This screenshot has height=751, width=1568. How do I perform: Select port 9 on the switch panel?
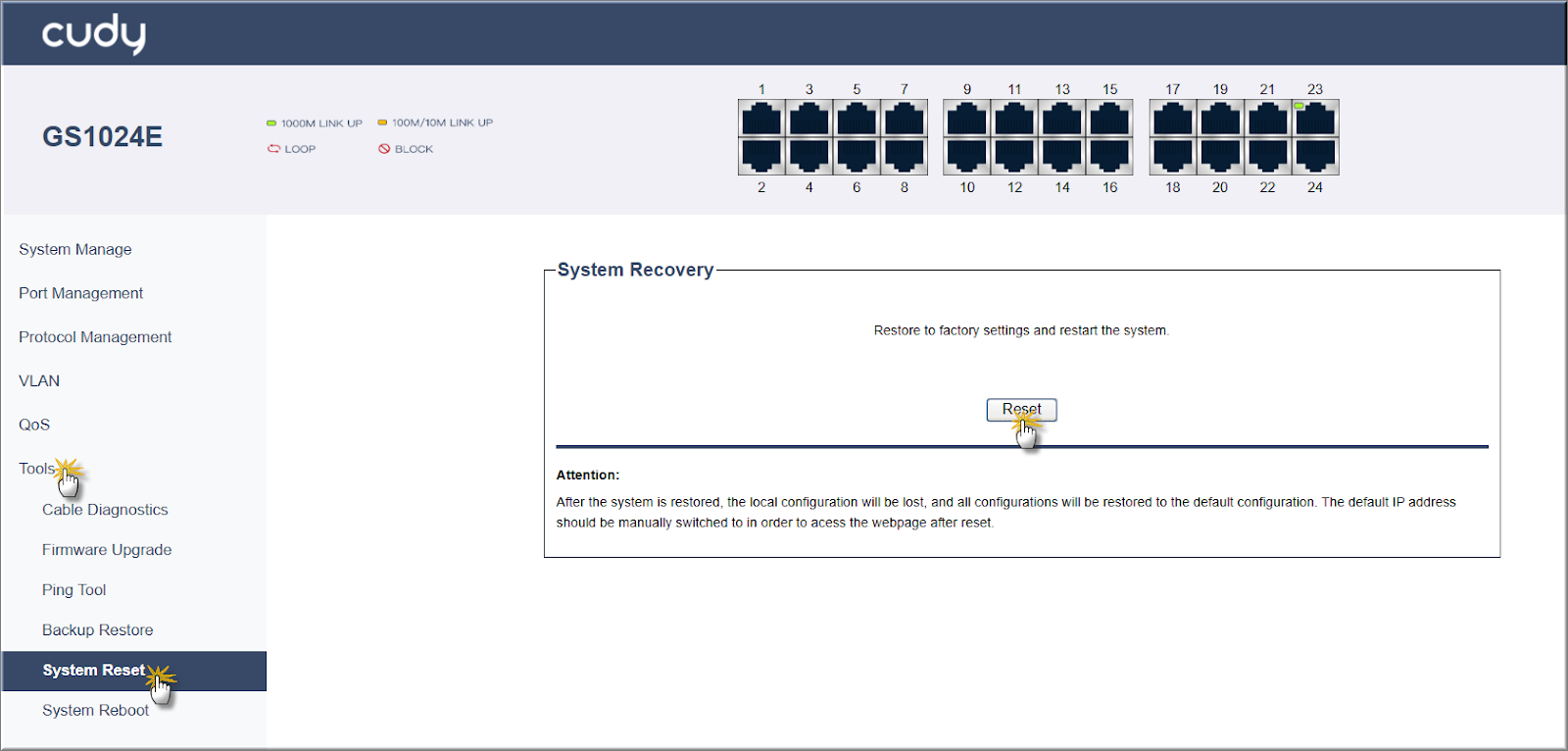(x=967, y=120)
